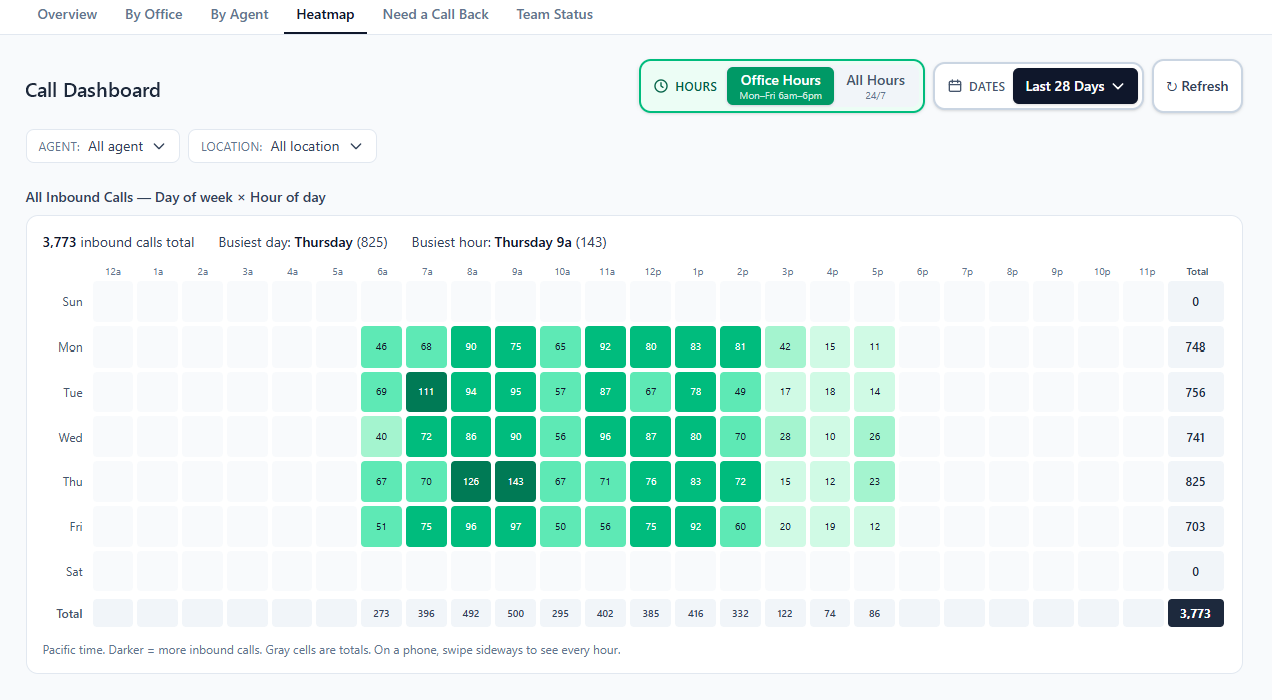Click the Friday row total 703
1272x700 pixels.
1196,527
